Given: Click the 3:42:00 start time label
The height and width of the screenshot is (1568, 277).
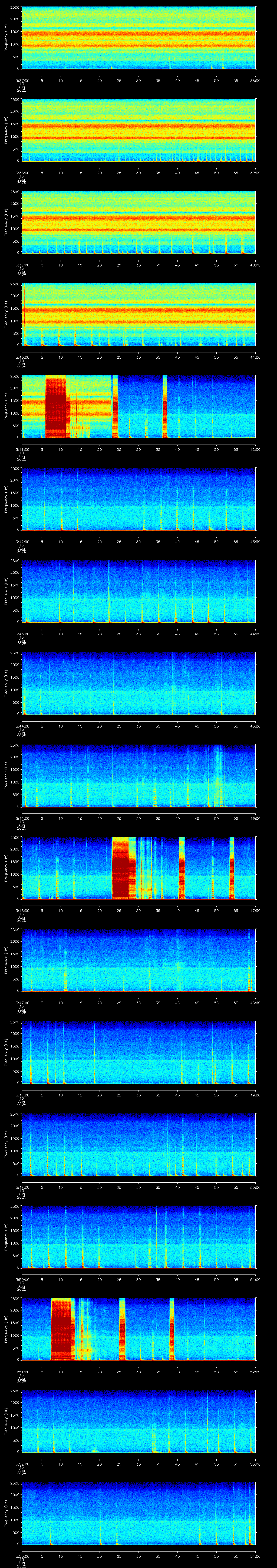Looking at the screenshot, I should pos(22,542).
